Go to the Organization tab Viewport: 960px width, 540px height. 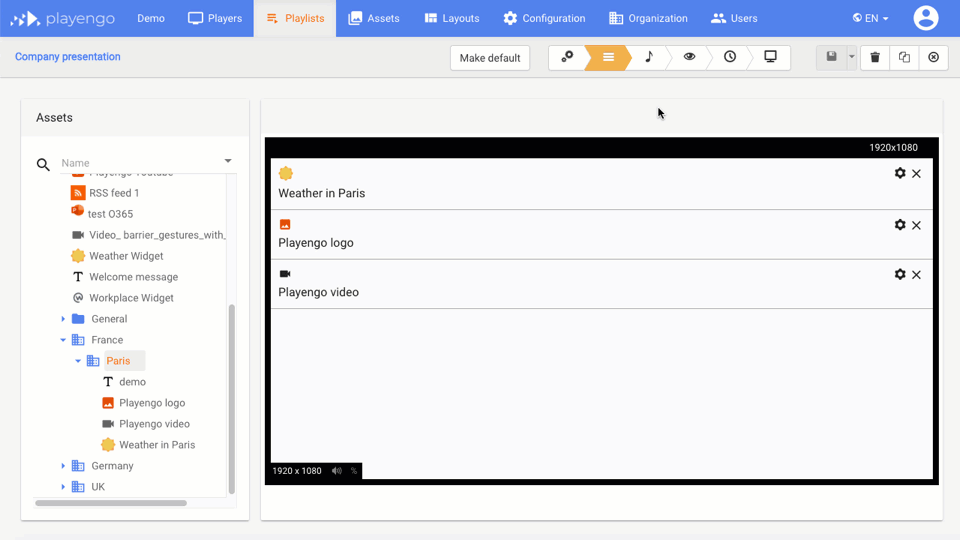pos(648,18)
